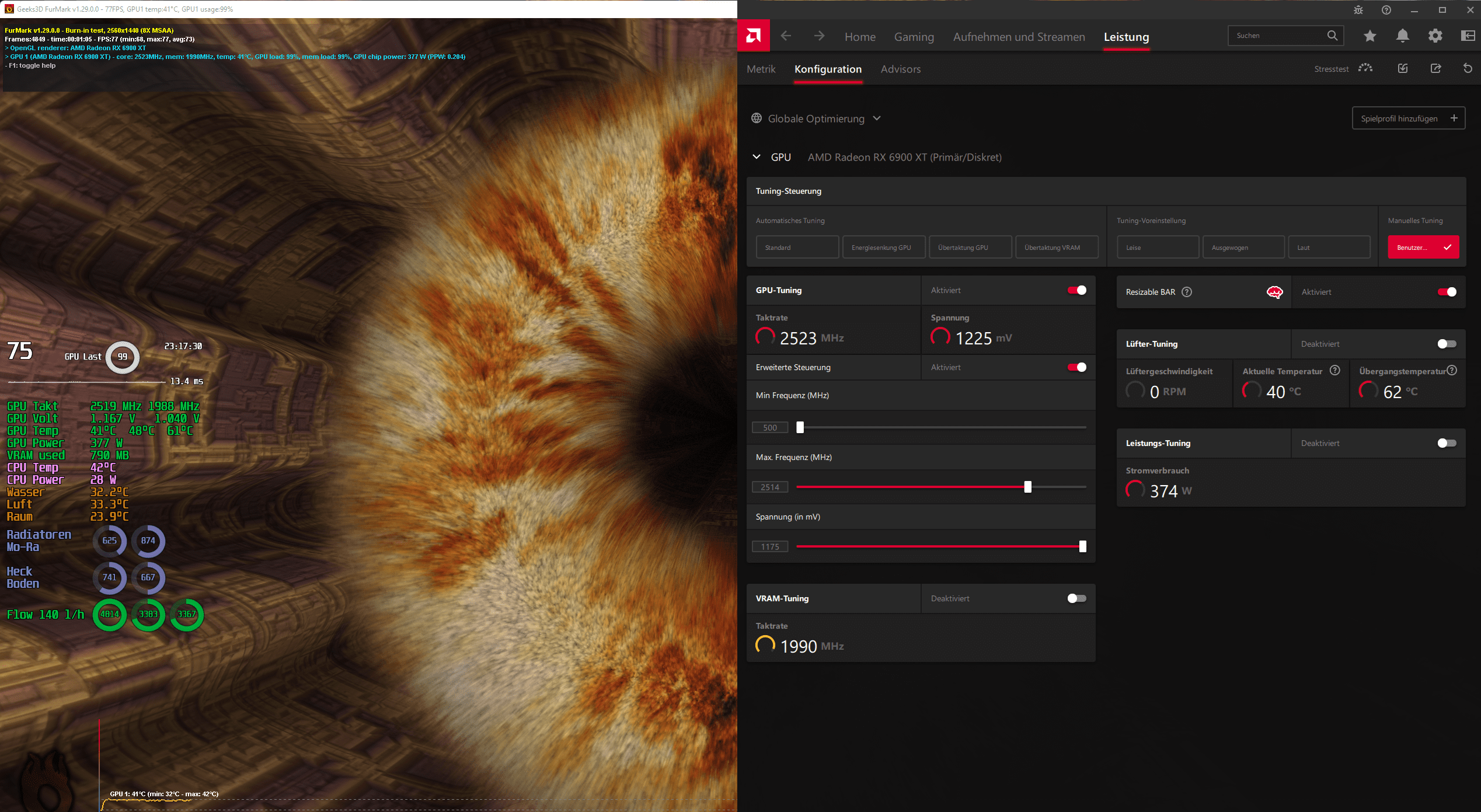Click 'F1: toggle help' text in FurMark
The width and height of the screenshot is (1481, 812).
click(32, 65)
